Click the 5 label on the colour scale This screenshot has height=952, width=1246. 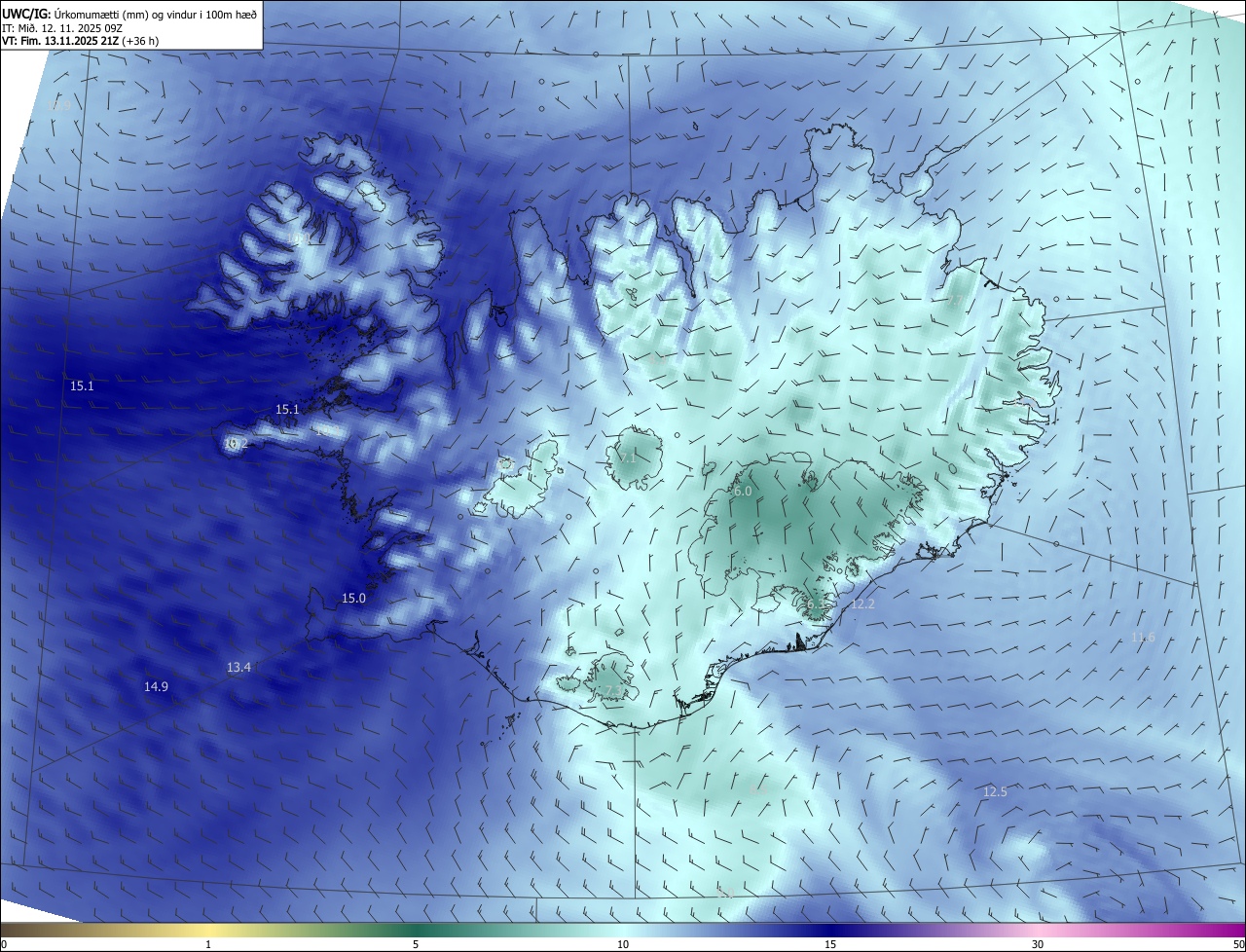coord(416,944)
